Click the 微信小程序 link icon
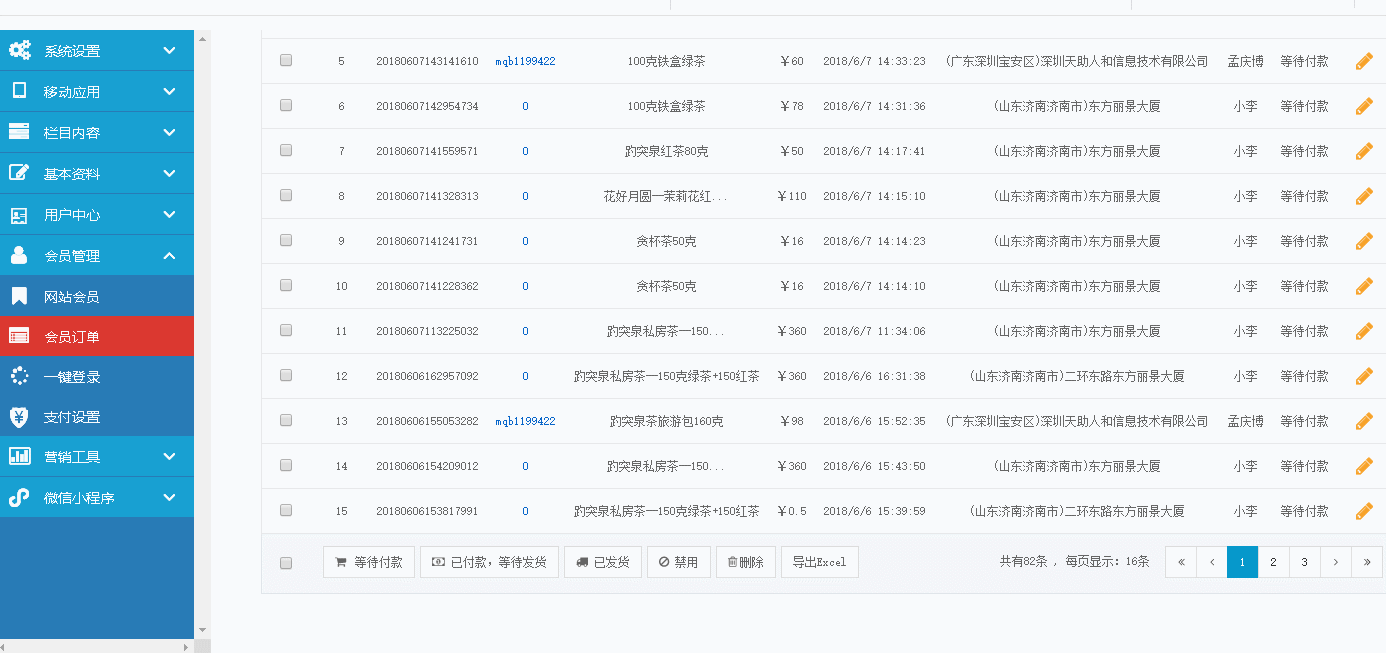The image size is (1386, 653). click(x=19, y=497)
